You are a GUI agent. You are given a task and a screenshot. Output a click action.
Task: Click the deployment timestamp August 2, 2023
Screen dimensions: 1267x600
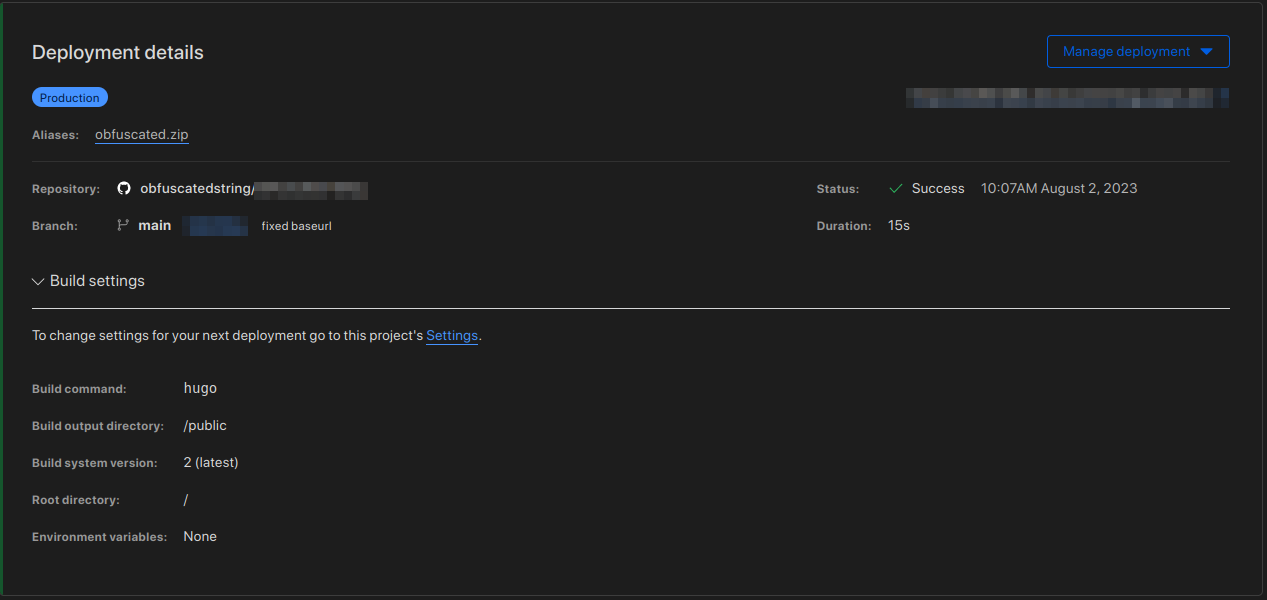(x=1059, y=188)
